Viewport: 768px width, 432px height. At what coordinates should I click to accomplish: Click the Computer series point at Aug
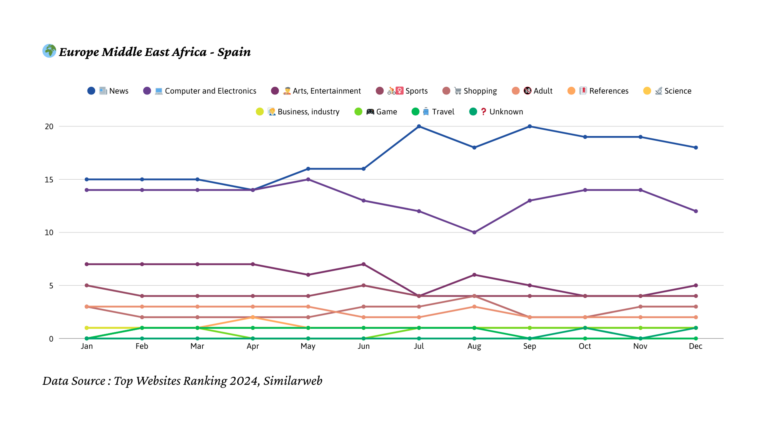[473, 232]
